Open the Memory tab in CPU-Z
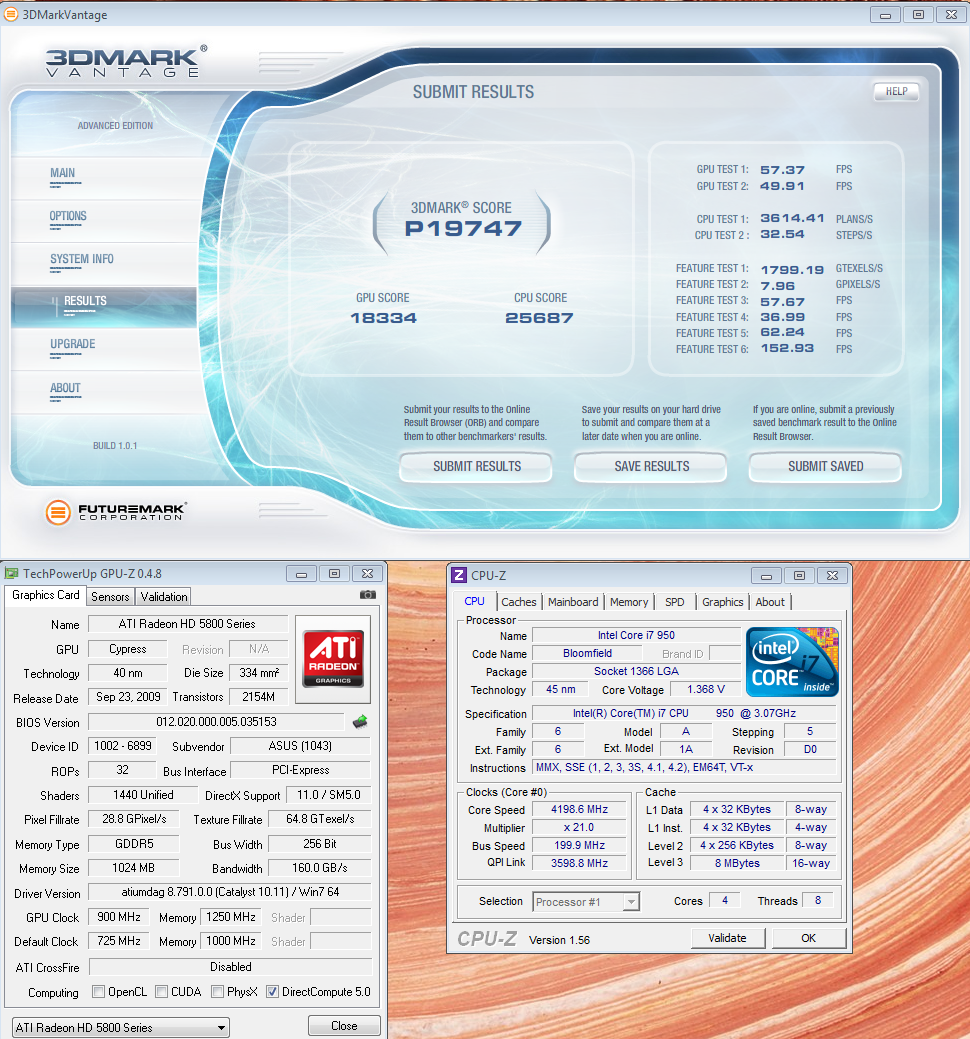970x1039 pixels. [x=629, y=602]
